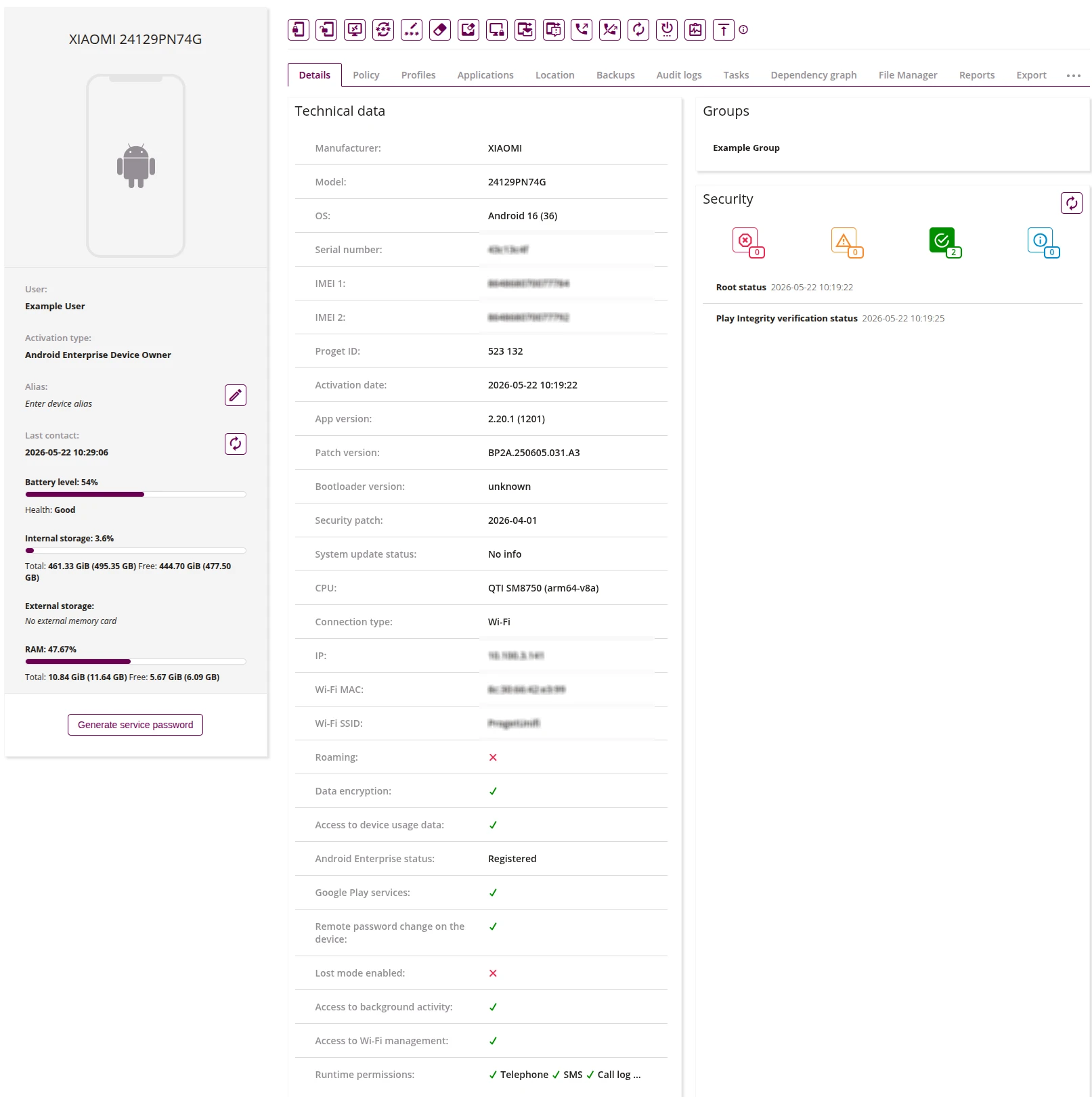Click the disable call forwarding icon
The height and width of the screenshot is (1097, 1092).
click(x=610, y=30)
